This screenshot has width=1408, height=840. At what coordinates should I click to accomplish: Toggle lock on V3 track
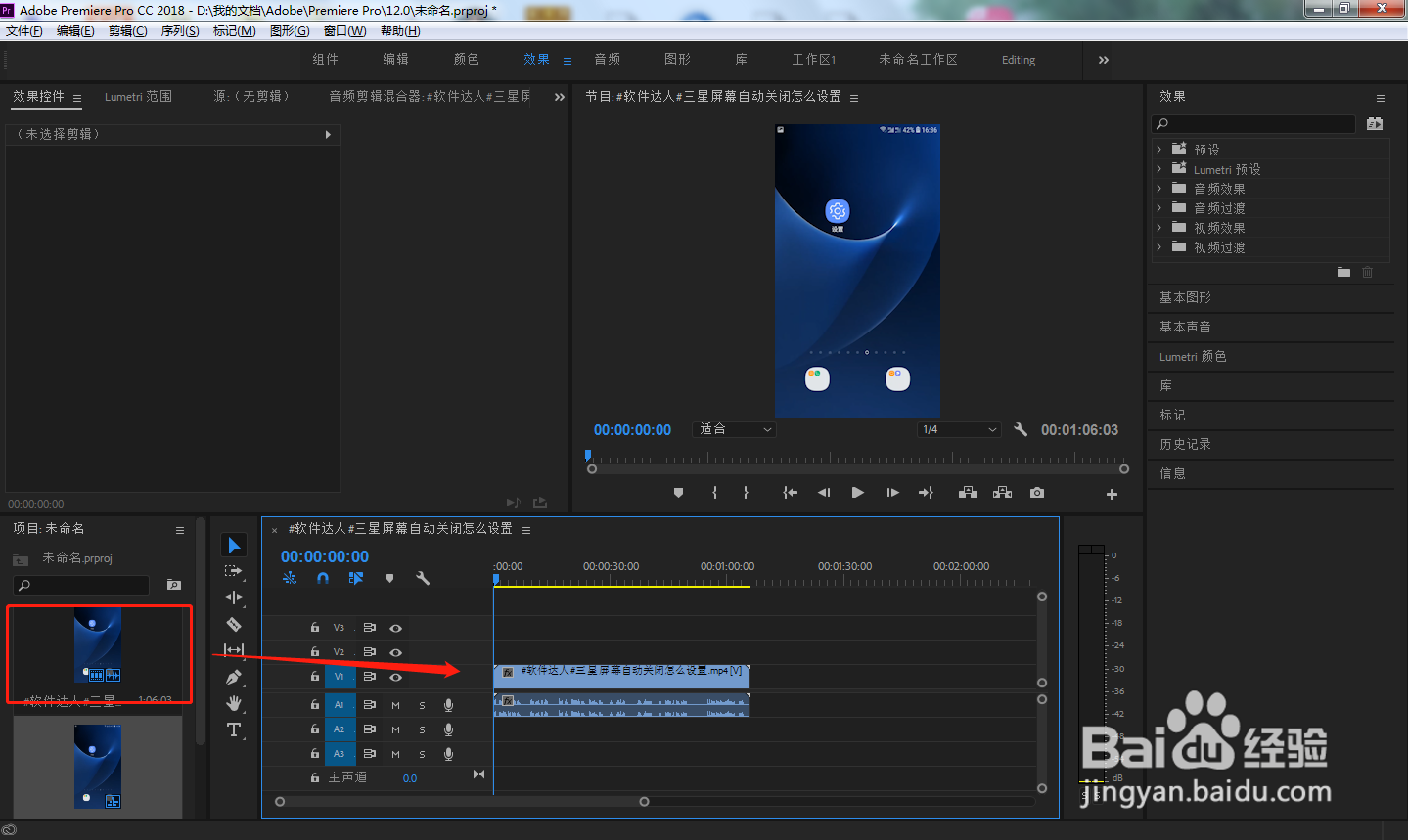click(314, 628)
